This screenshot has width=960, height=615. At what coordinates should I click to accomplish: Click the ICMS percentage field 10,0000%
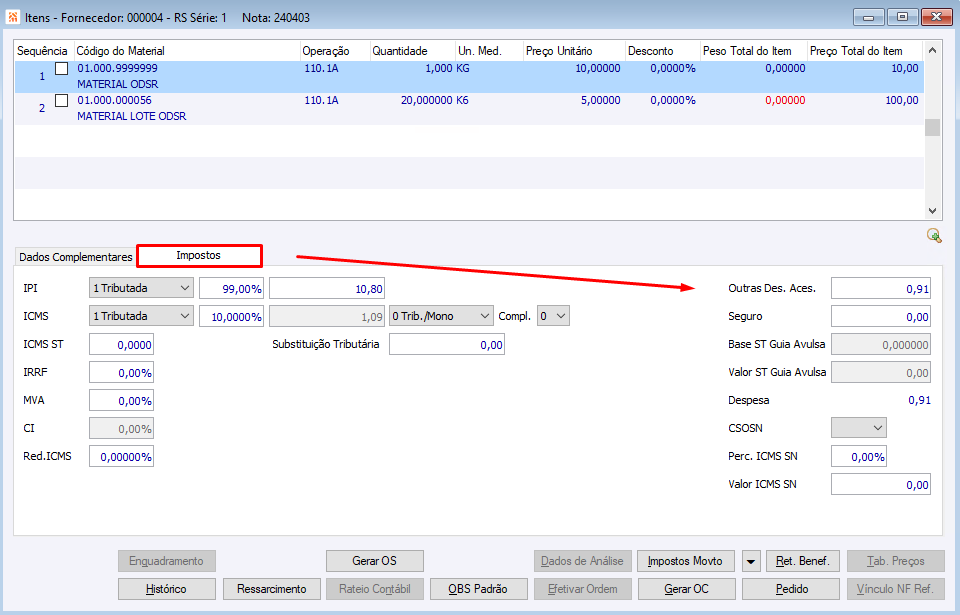tap(231, 316)
